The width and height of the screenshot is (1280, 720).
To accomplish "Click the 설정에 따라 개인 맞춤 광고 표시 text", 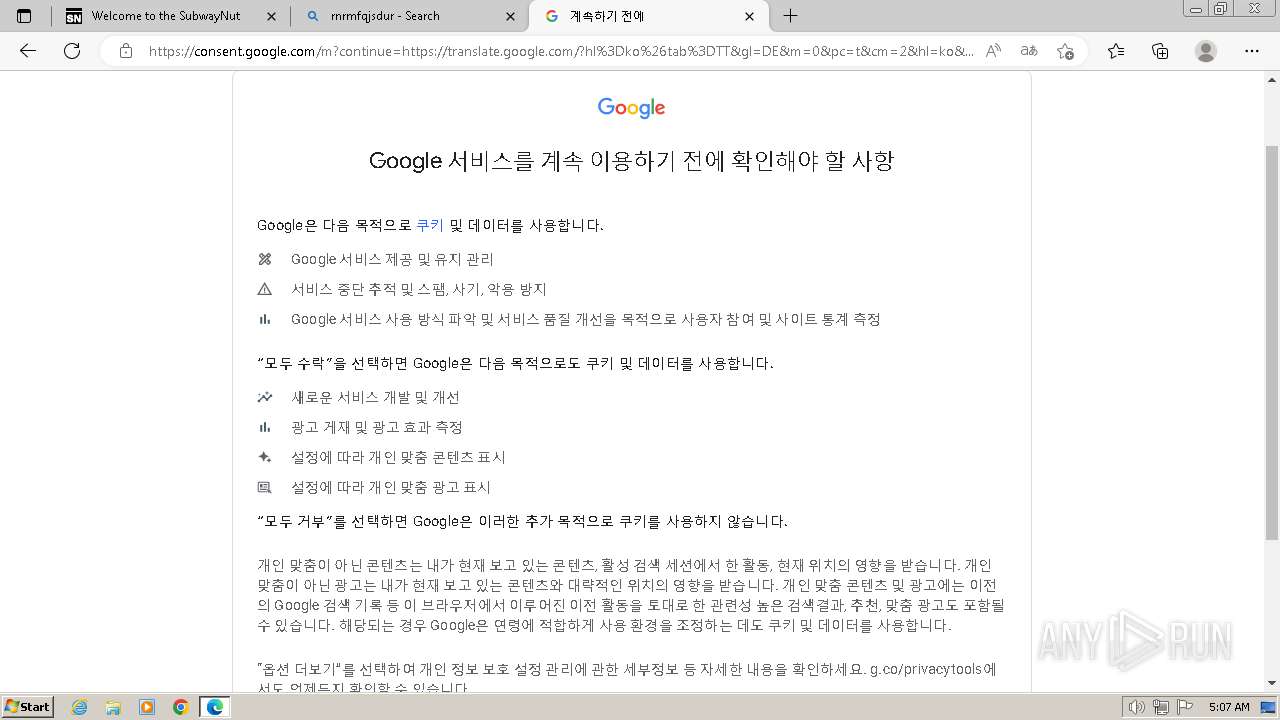I will [x=390, y=487].
